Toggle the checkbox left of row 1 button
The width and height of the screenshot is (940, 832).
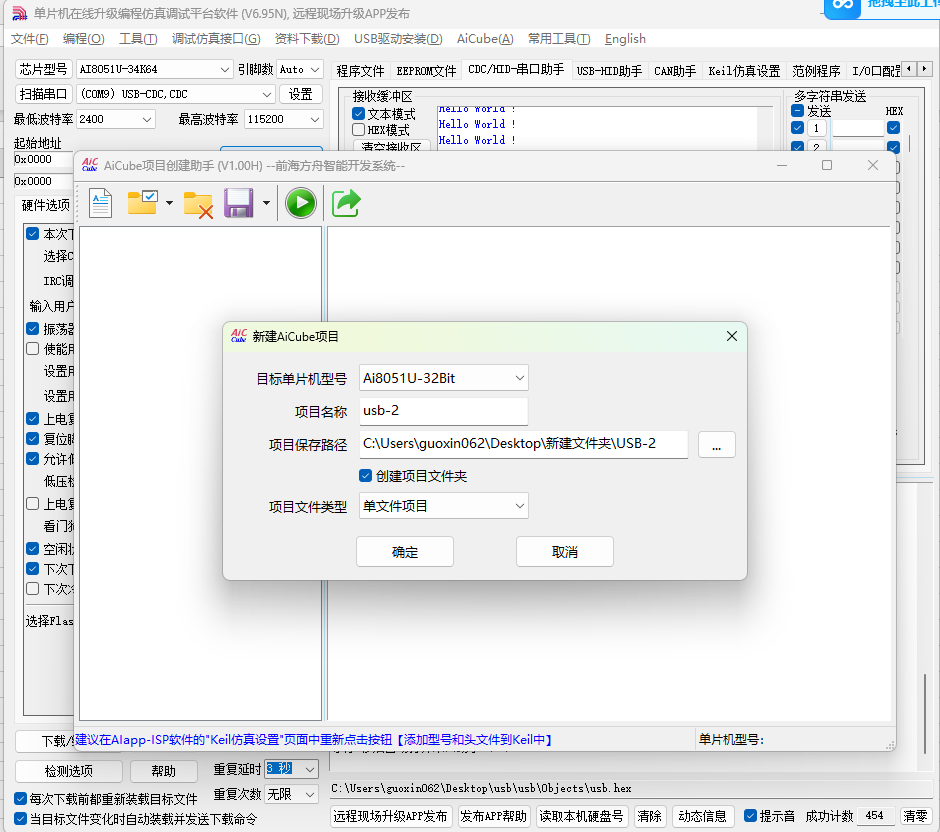(797, 128)
